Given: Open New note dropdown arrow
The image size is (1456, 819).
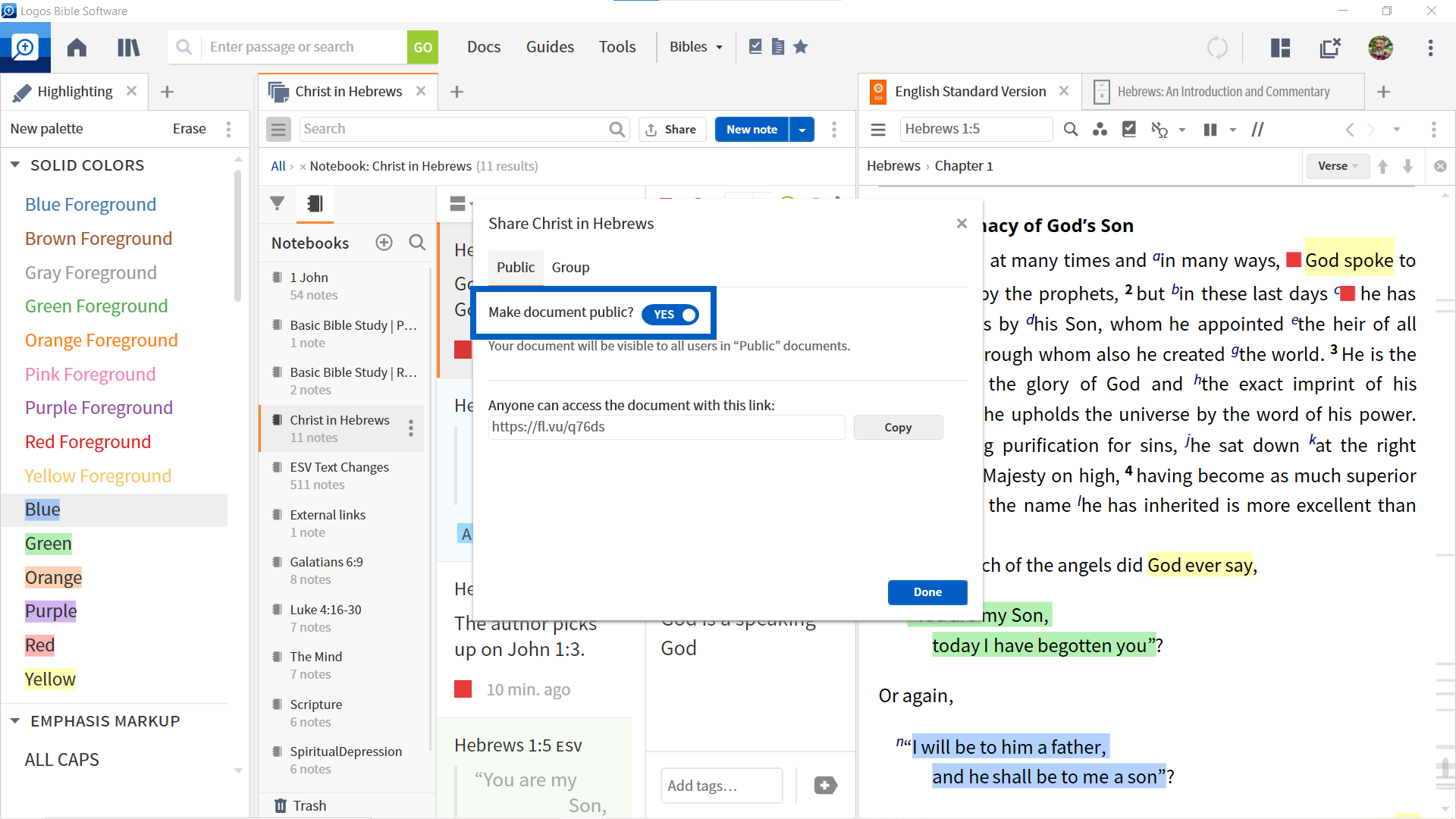Looking at the screenshot, I should tap(802, 130).
